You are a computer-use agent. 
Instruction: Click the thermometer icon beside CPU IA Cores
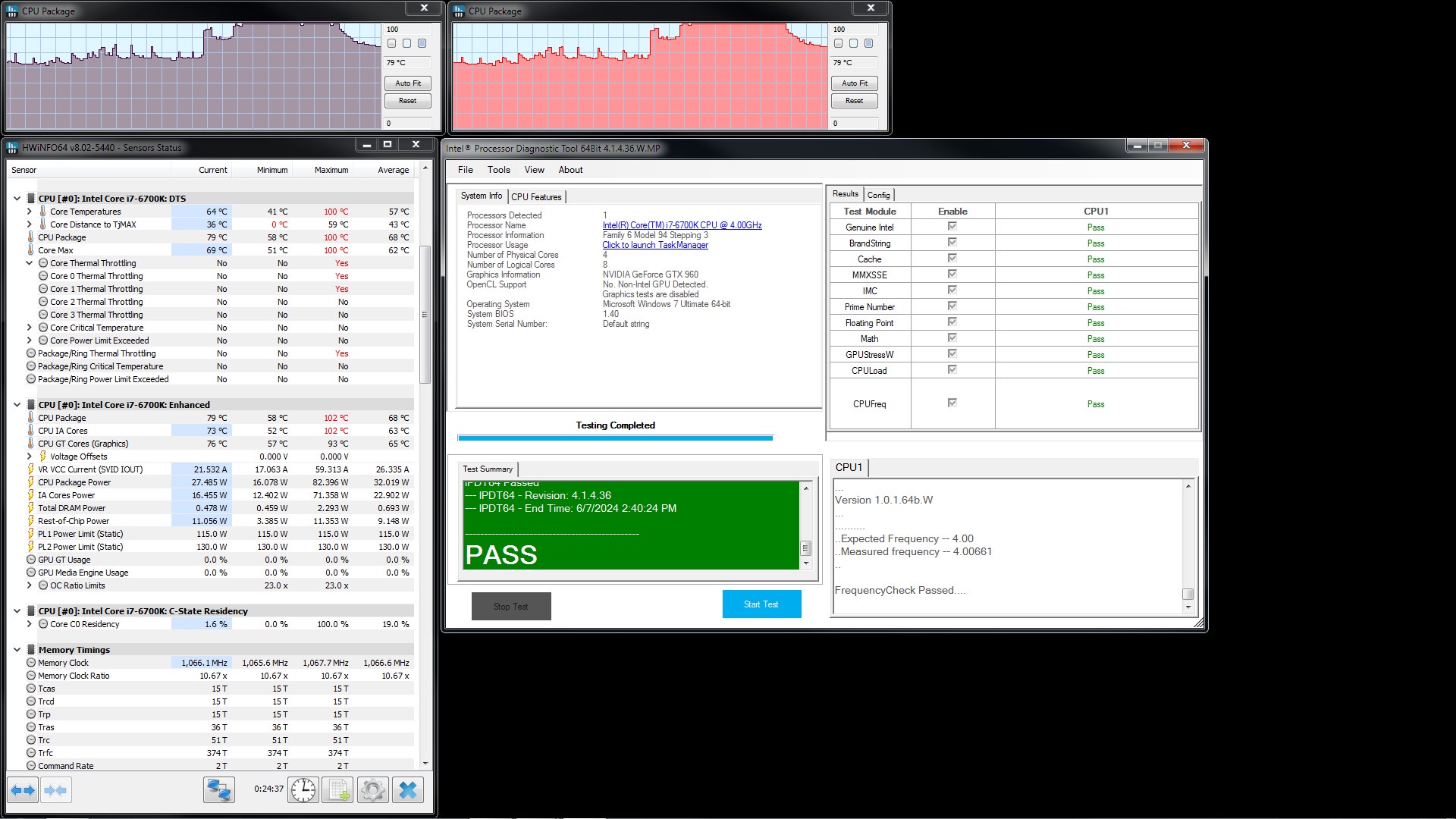coord(31,431)
